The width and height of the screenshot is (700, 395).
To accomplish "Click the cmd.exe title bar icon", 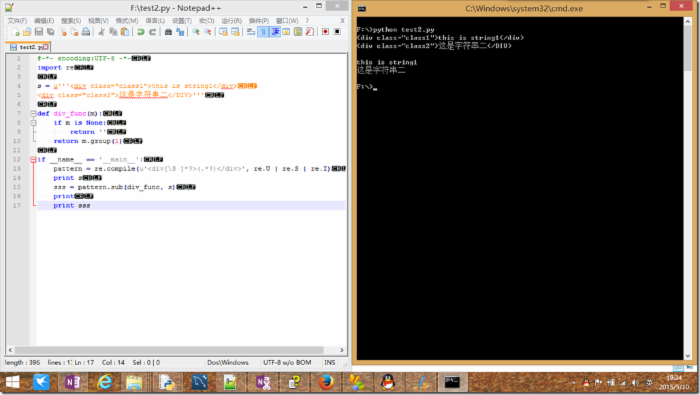I will [362, 8].
